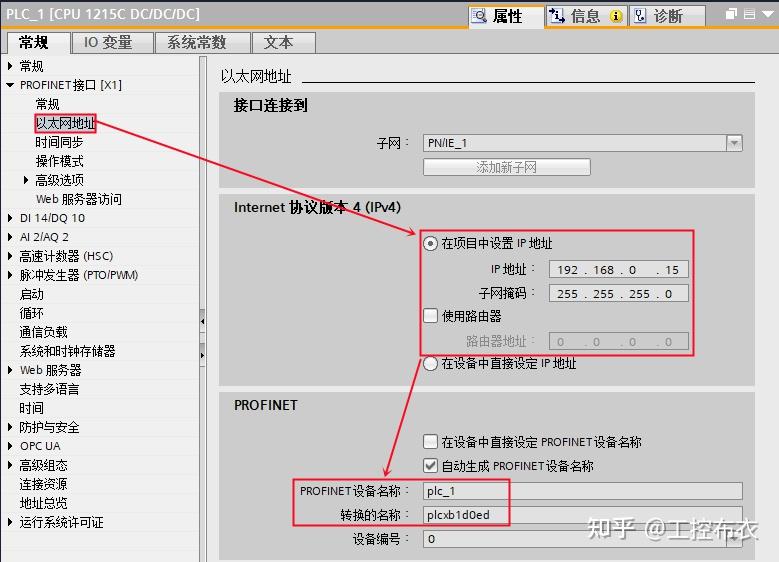The width and height of the screenshot is (779, 562).
Task: Click the 转换的名称 field plcxb1d0ed
Action: pos(583,515)
